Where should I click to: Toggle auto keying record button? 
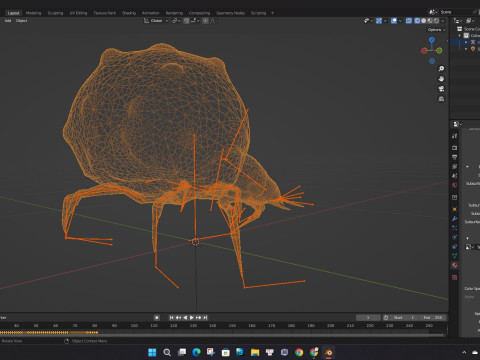tap(157, 318)
